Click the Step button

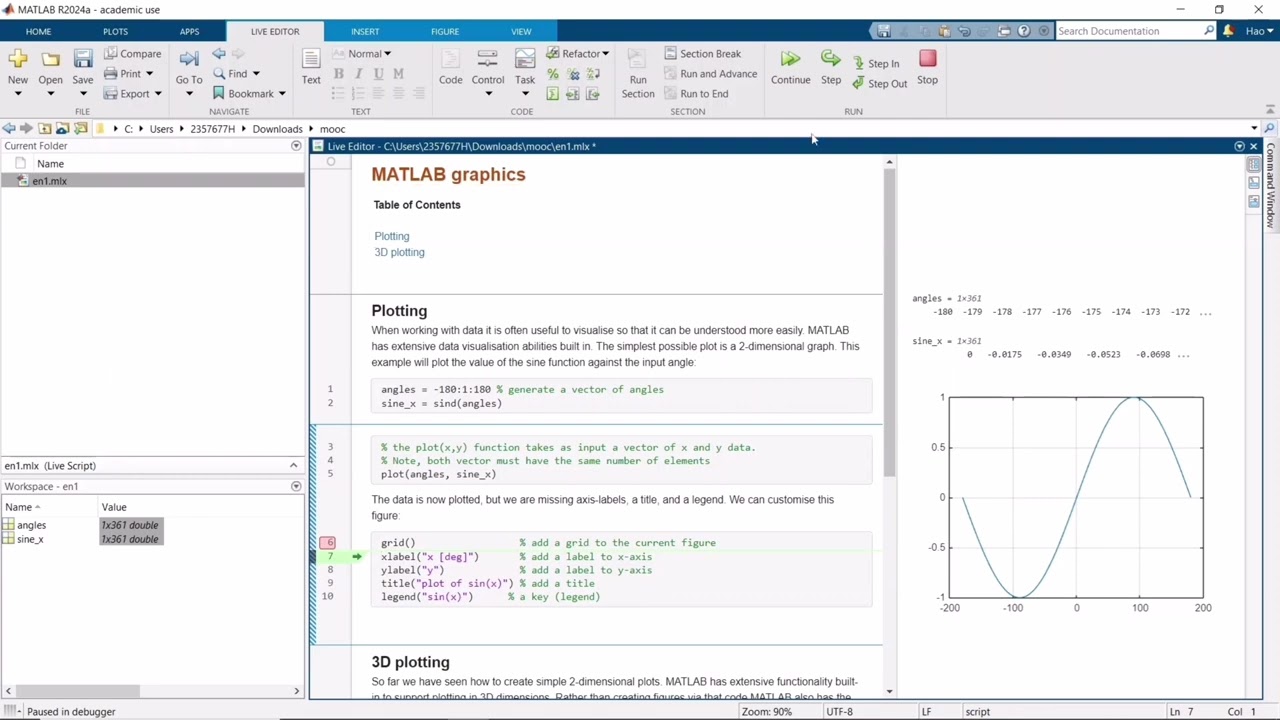(831, 68)
